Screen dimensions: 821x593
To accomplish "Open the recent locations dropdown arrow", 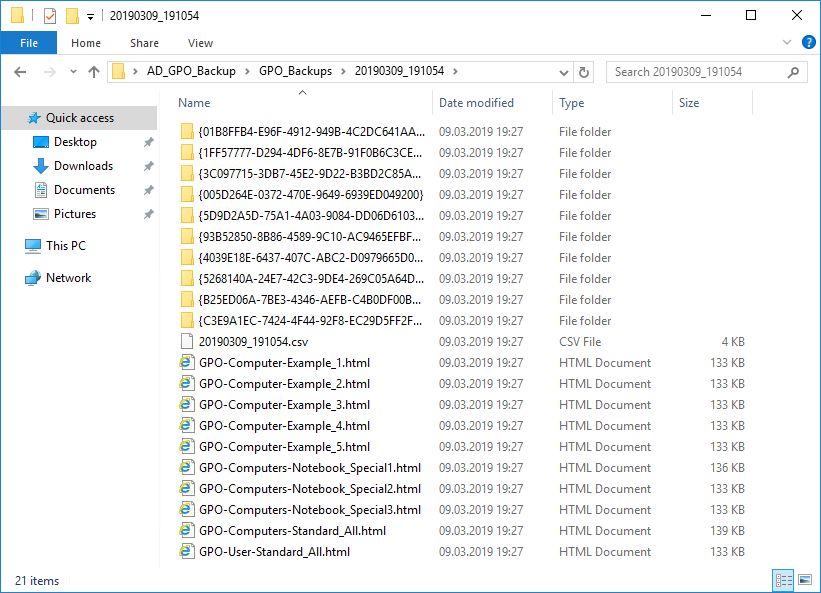I will [73, 72].
